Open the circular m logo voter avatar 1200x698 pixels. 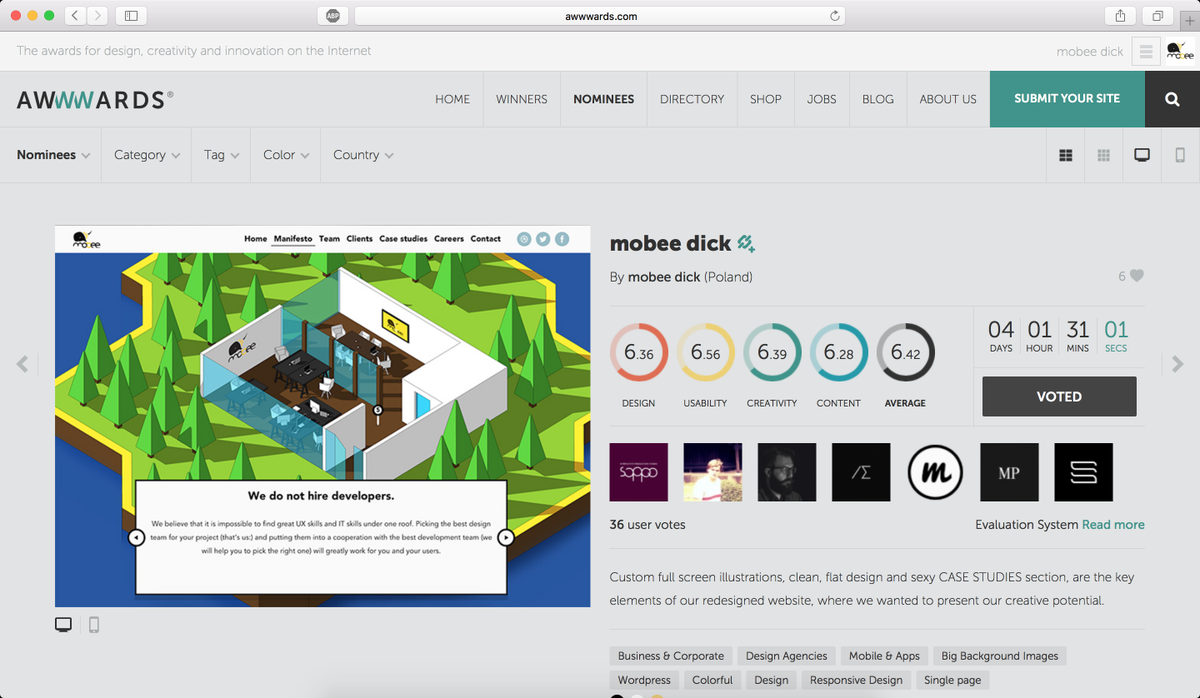[935, 472]
